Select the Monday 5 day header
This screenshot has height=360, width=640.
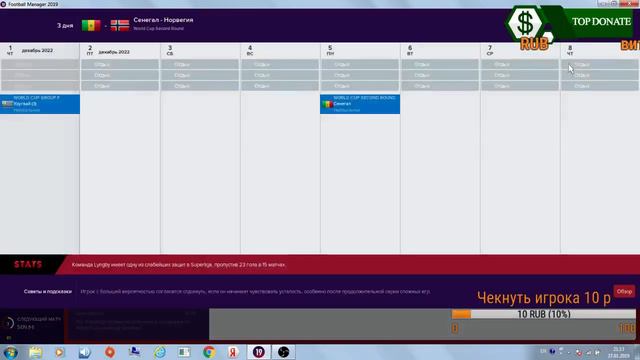360,50
